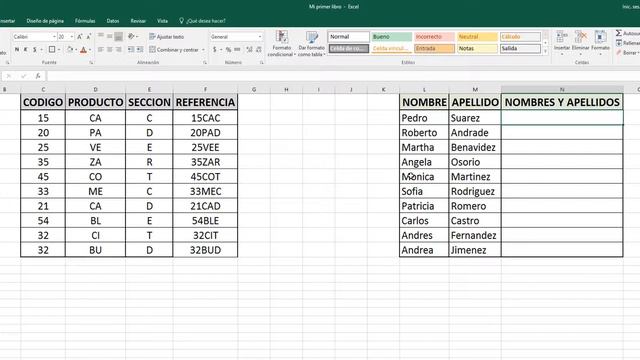Apply comma thousands style icon

(x=237, y=49)
